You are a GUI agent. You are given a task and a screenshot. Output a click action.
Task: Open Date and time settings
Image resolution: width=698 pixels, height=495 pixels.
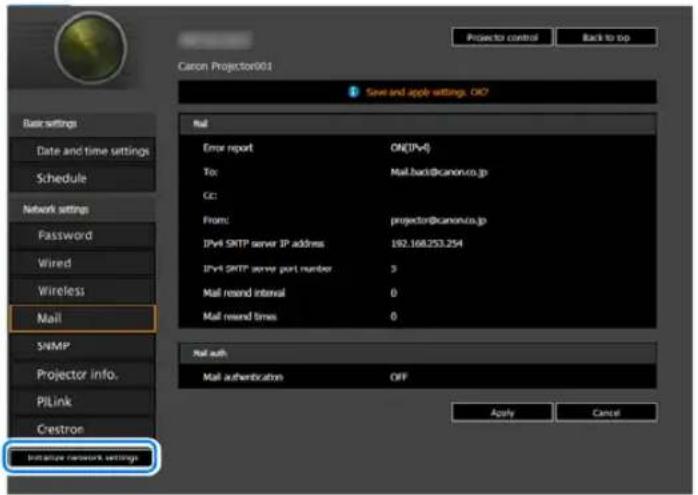83,151
